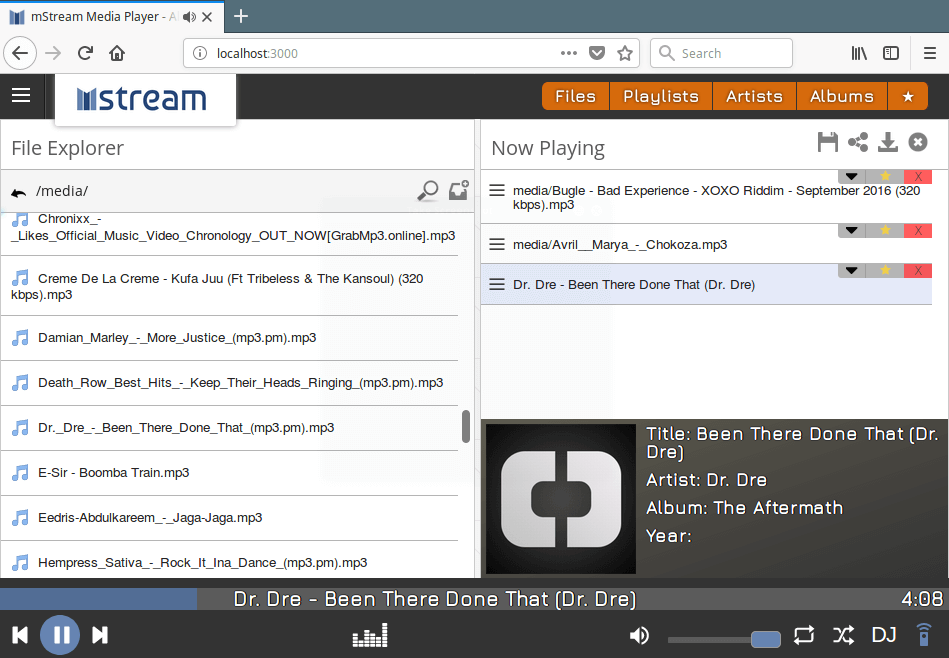The image size is (949, 658).
Task: Open the hamburger sidebar menu
Action: point(21,96)
